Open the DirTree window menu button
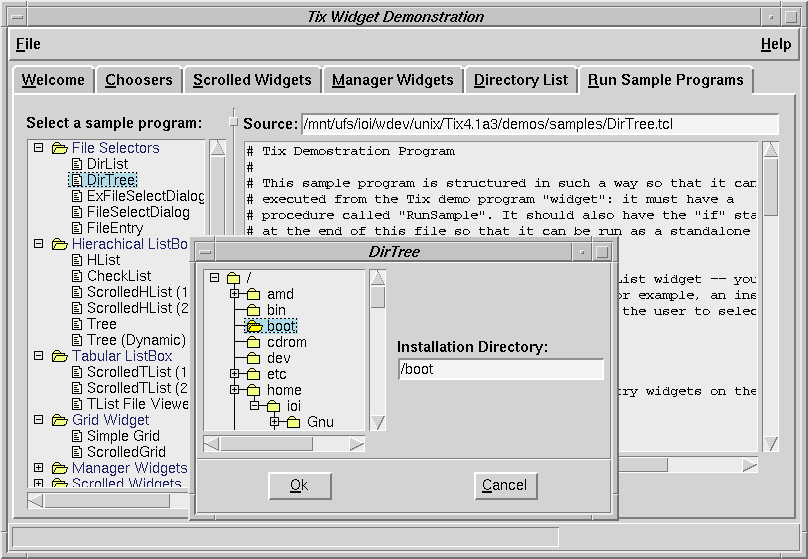808x559 pixels. click(206, 252)
